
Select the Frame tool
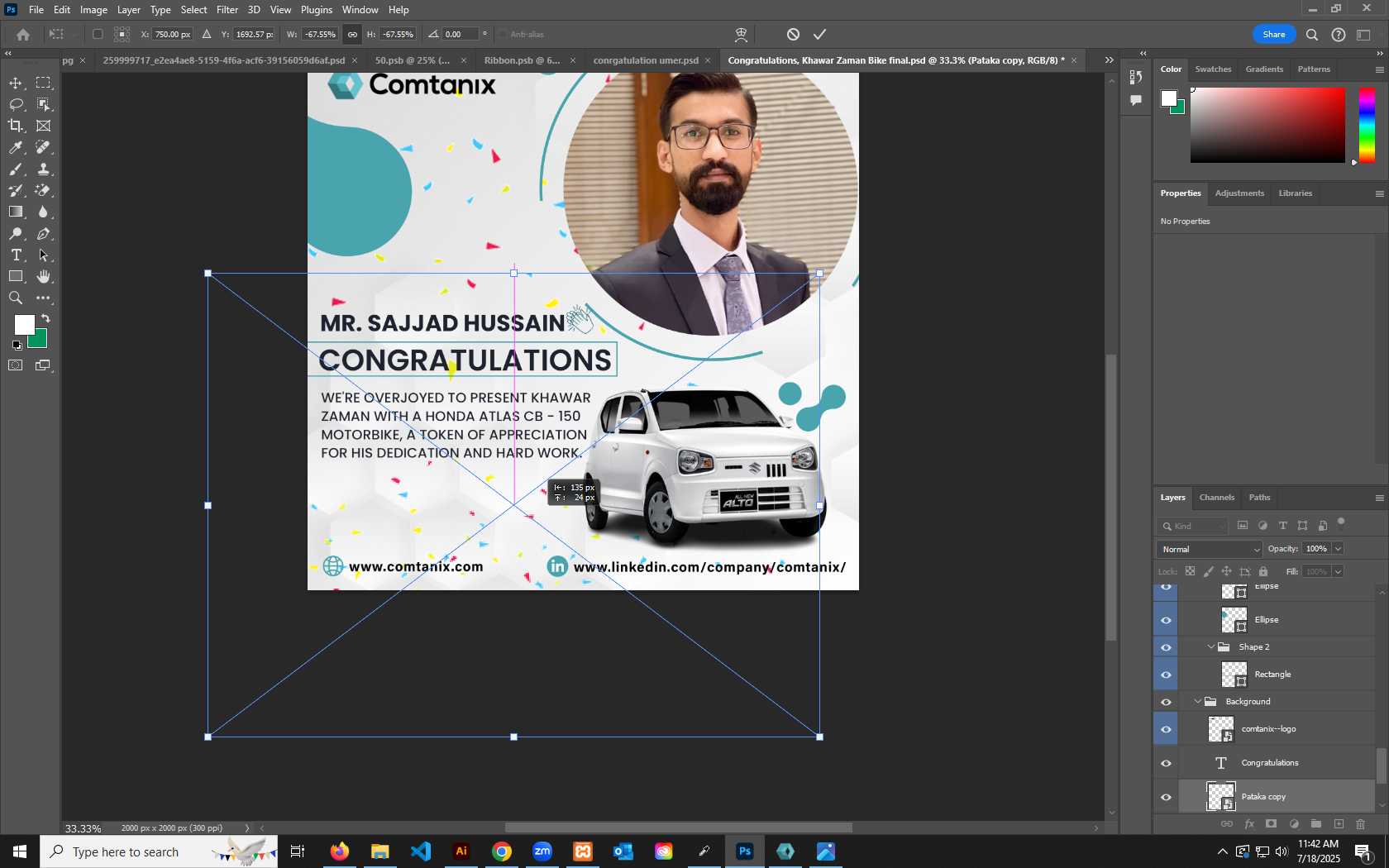tap(43, 126)
